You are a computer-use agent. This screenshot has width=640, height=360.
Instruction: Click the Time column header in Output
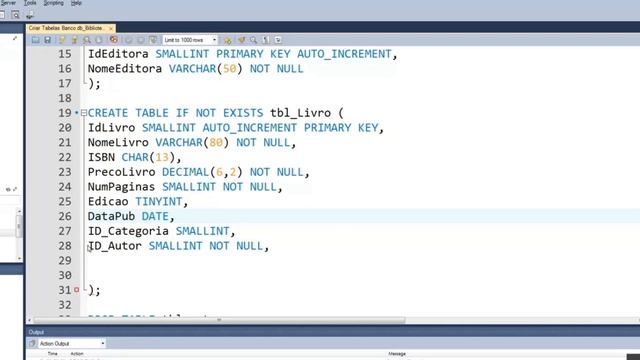click(x=53, y=354)
